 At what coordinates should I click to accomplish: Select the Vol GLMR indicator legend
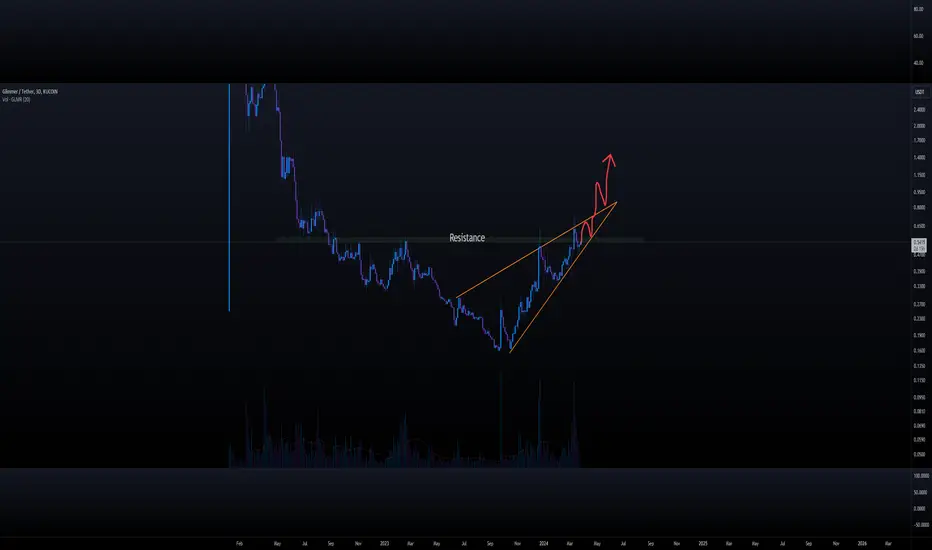tap(16, 99)
